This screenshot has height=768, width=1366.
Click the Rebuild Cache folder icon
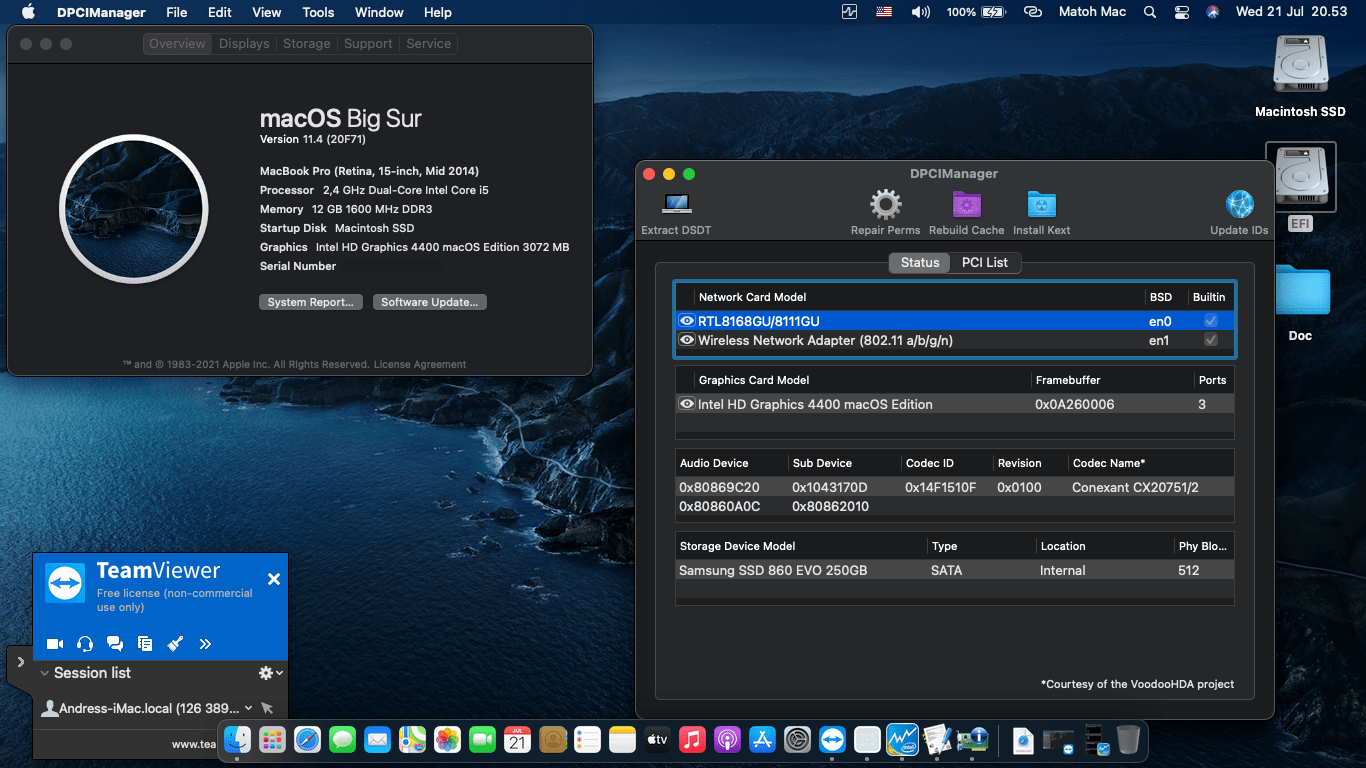[966, 204]
